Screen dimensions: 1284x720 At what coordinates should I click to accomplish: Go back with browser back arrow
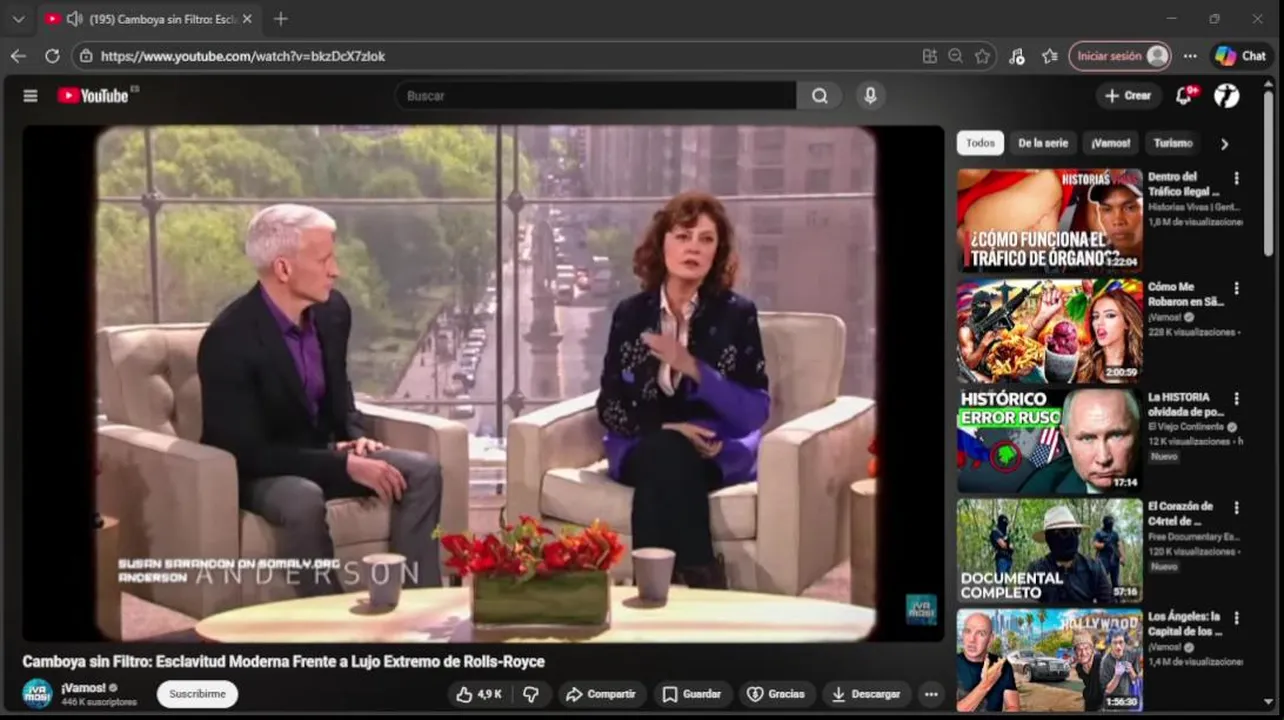[18, 56]
